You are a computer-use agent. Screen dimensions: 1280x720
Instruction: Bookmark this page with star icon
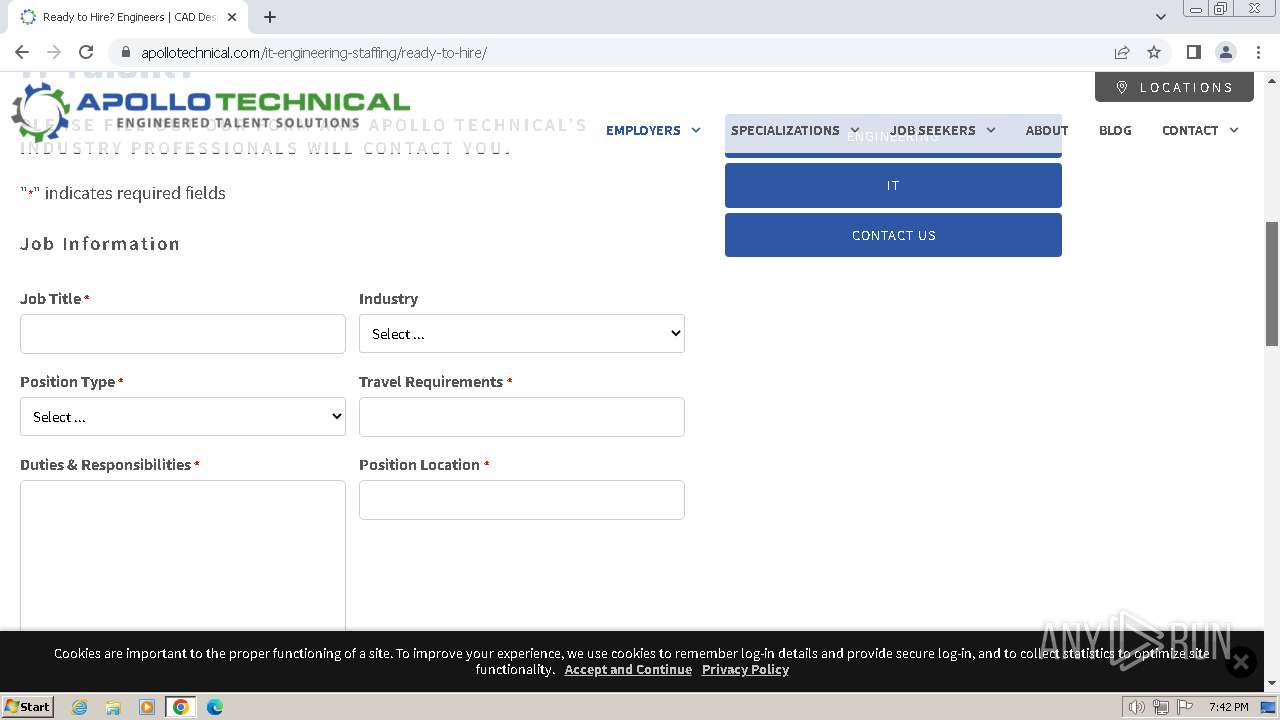point(1154,52)
